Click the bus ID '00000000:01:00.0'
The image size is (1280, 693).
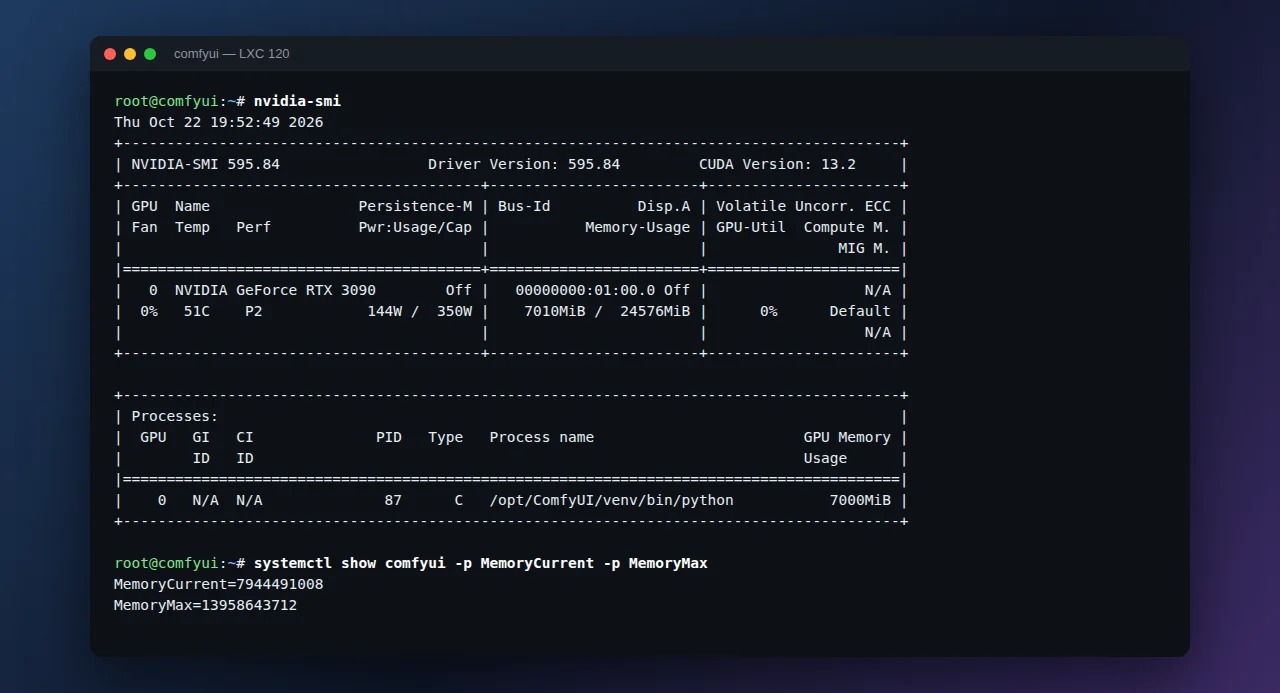pos(586,290)
